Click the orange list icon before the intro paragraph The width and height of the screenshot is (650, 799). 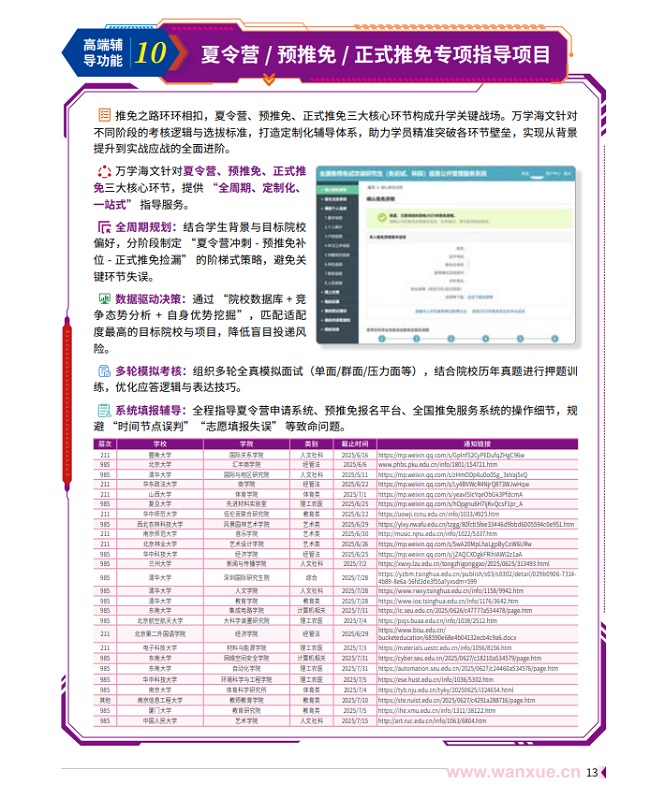coord(104,117)
